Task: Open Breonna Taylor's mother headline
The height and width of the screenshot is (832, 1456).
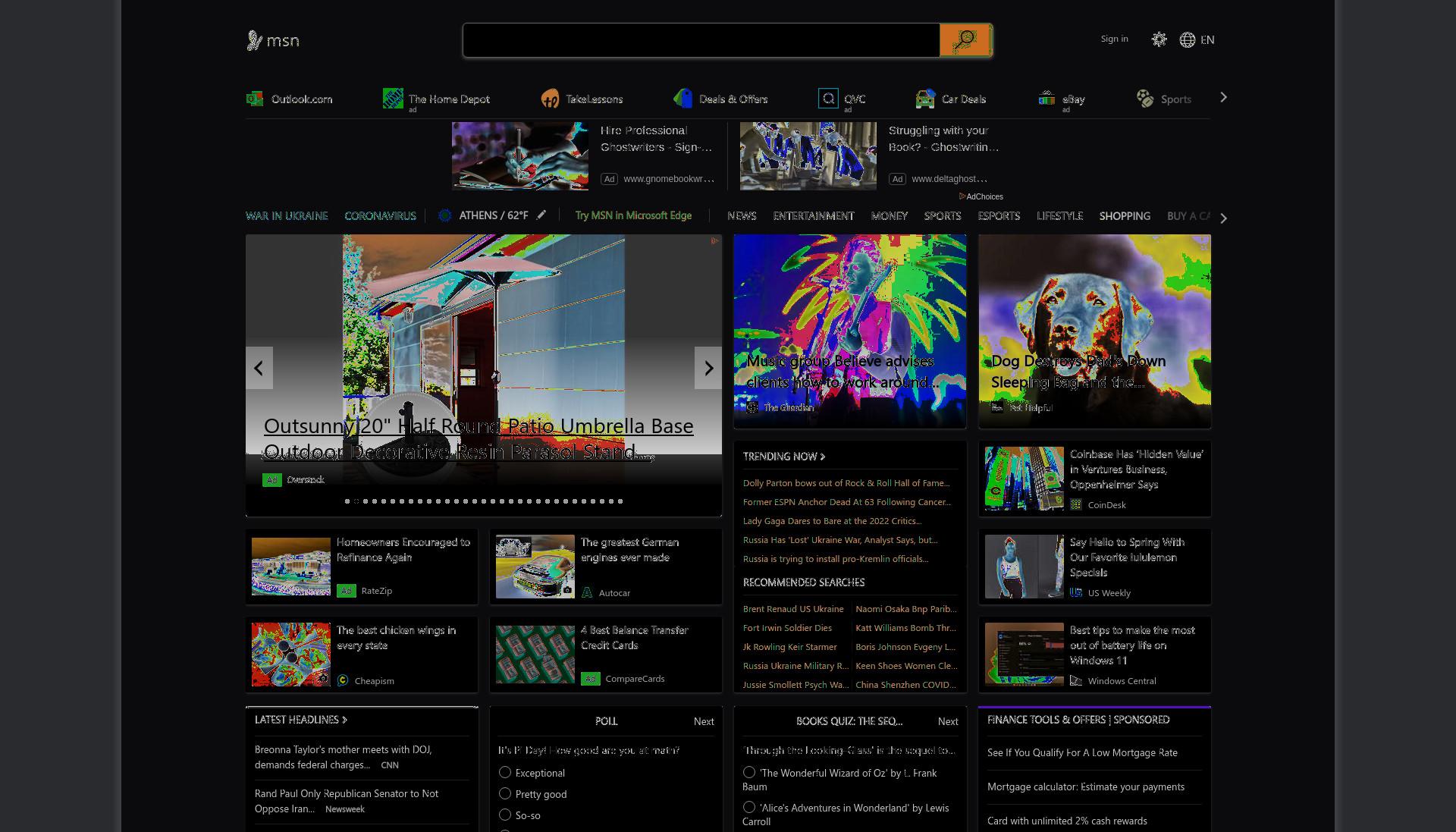Action: click(x=344, y=757)
